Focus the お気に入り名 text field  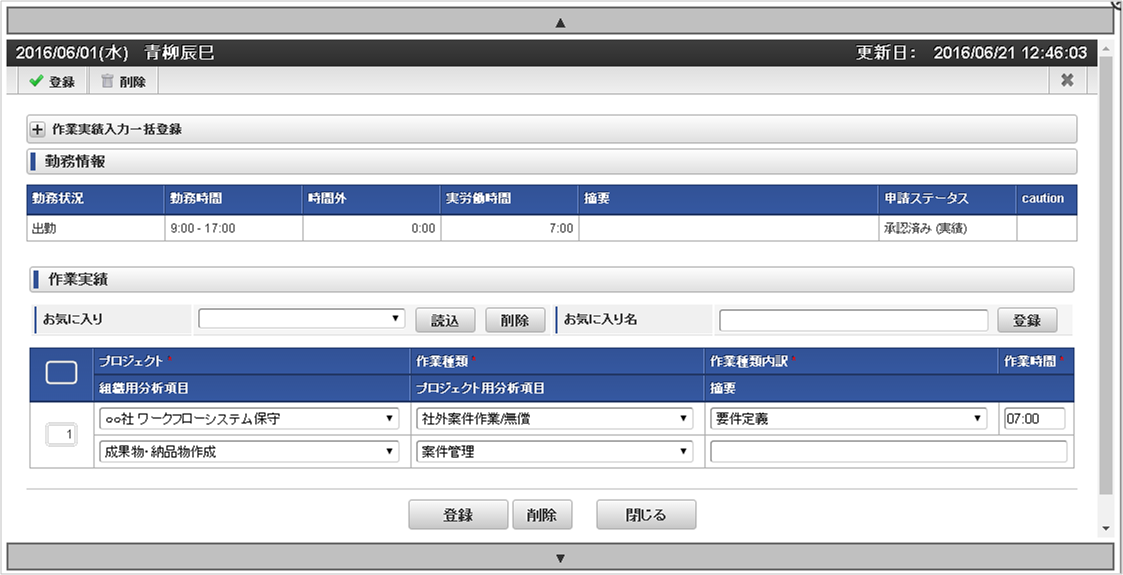[853, 320]
